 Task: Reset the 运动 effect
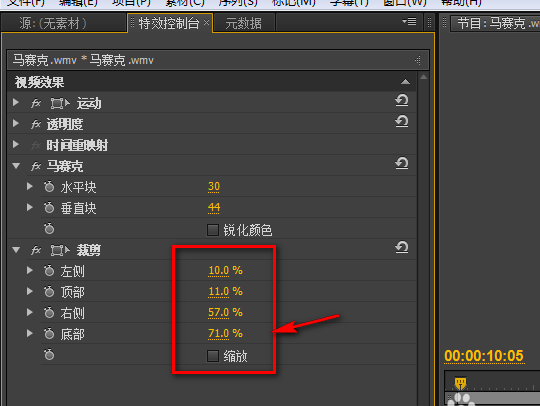click(x=402, y=101)
